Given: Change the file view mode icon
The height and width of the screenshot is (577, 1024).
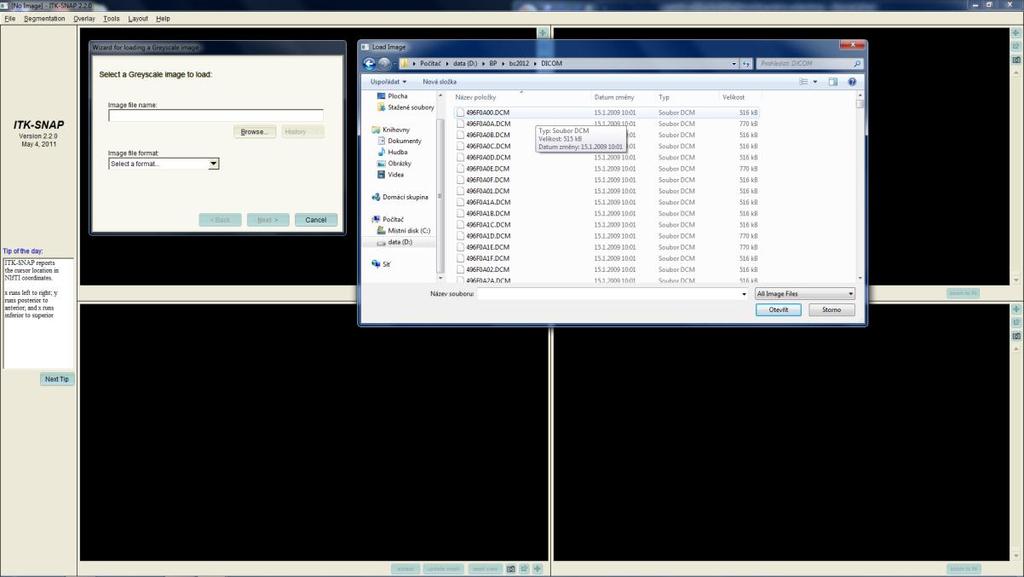Looking at the screenshot, I should point(804,82).
